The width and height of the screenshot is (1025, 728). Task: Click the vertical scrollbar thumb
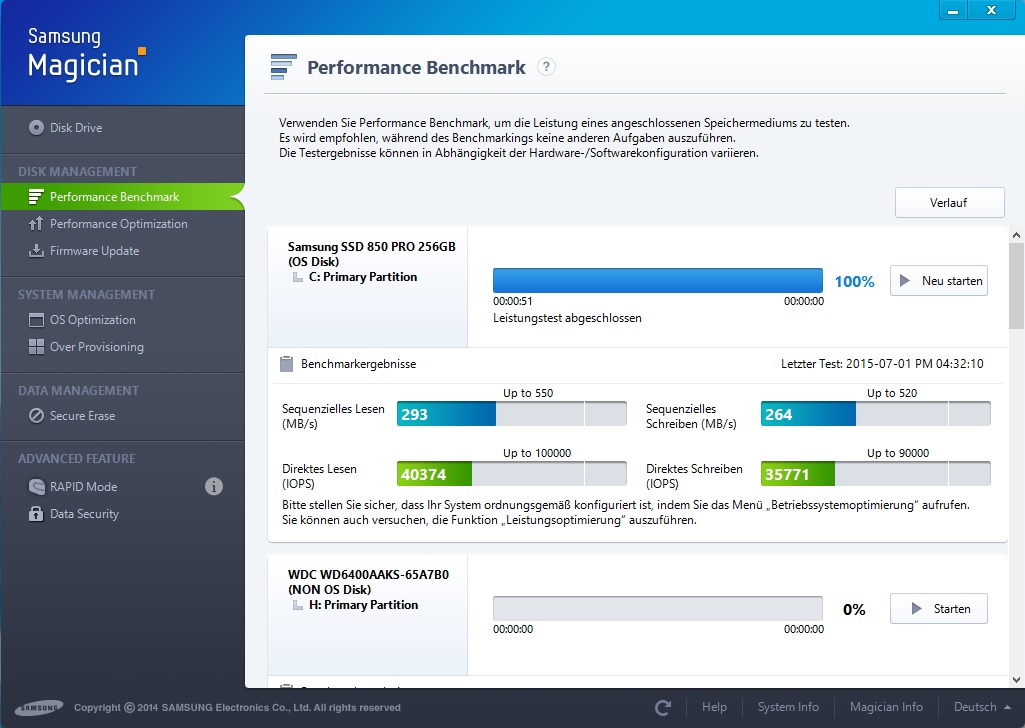(1016, 286)
